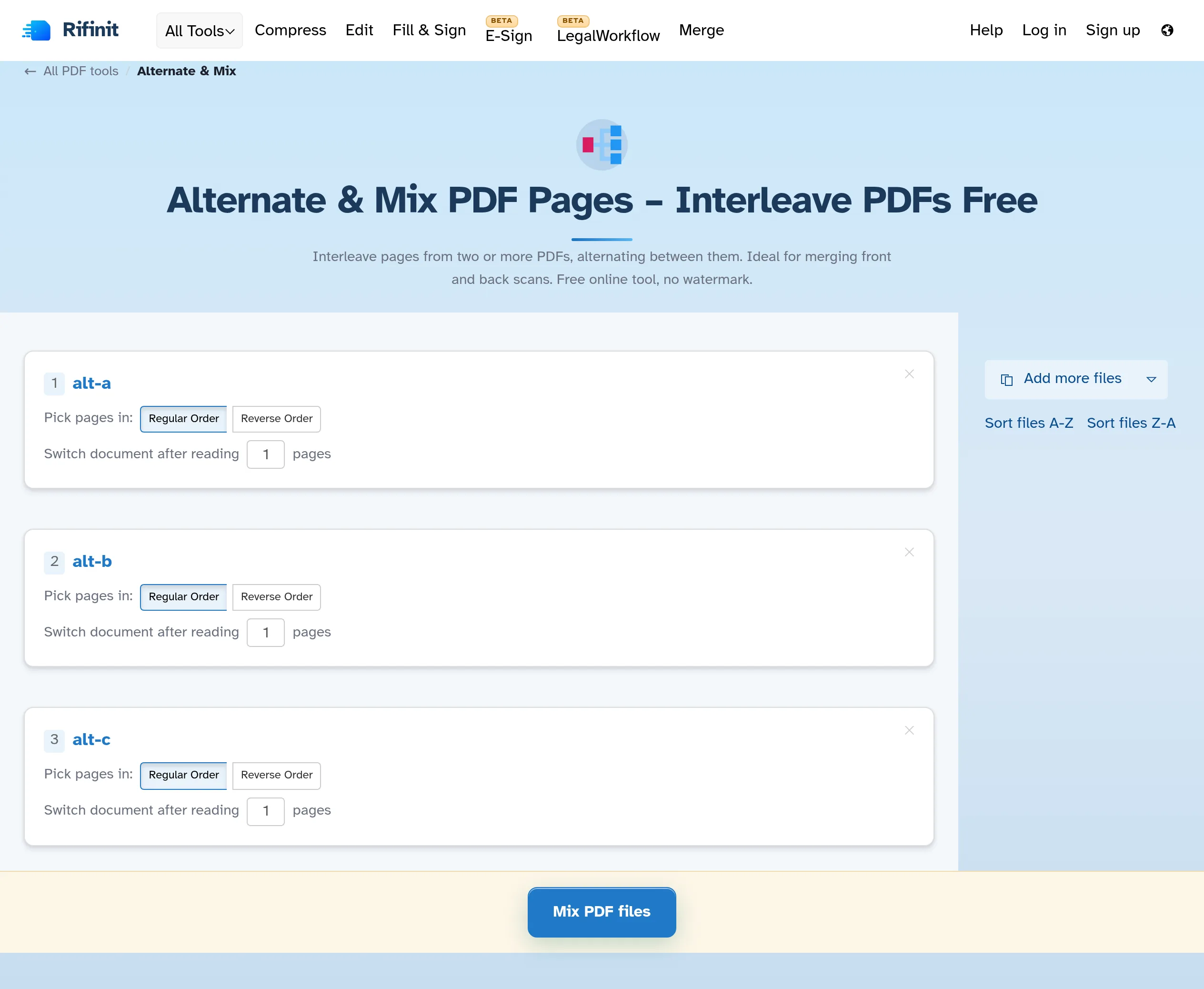This screenshot has height=989, width=1204.
Task: Click the Rifinit logo icon
Action: click(37, 30)
